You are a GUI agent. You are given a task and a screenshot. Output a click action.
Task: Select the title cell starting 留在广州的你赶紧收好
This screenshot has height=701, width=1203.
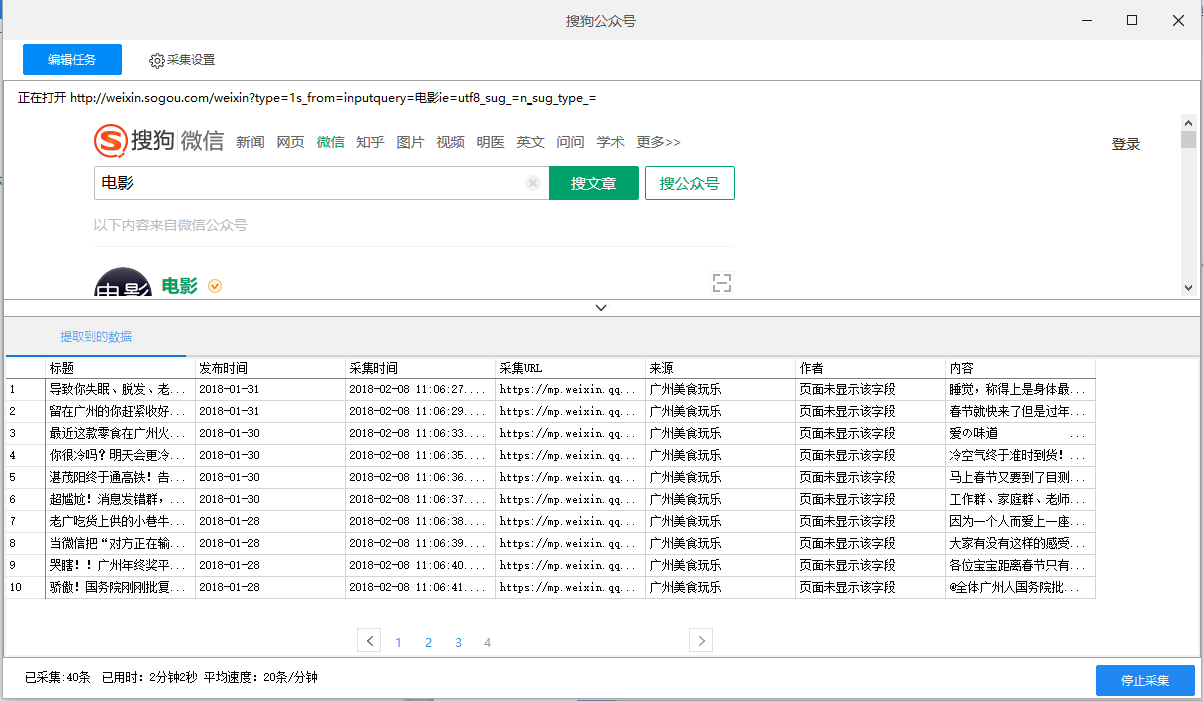click(120, 411)
